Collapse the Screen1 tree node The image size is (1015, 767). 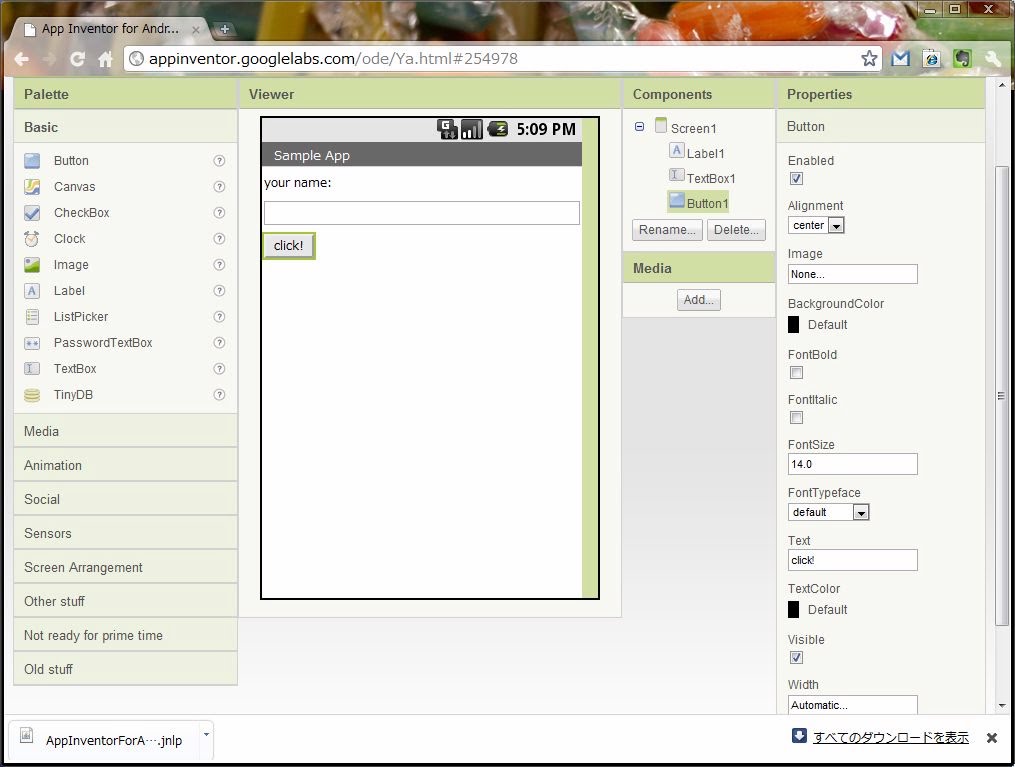[640, 127]
